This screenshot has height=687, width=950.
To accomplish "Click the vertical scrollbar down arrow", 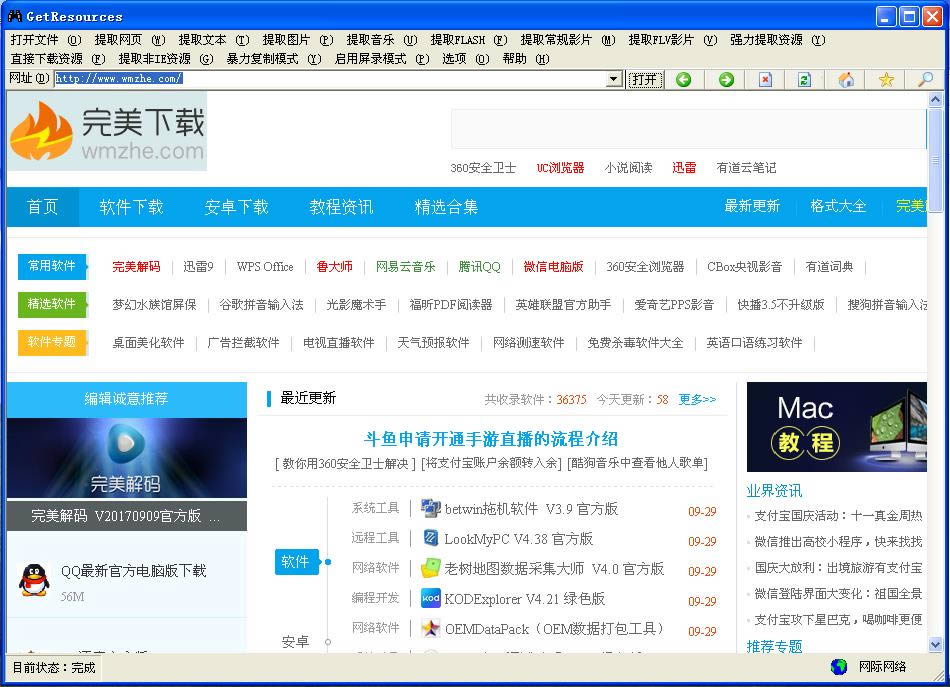I will [x=935, y=644].
